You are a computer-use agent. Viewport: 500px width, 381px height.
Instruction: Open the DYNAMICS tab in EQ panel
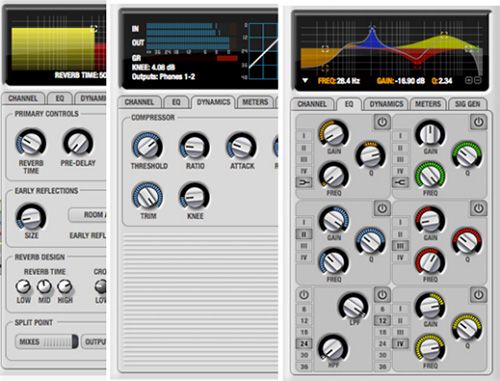pyautogui.click(x=386, y=104)
